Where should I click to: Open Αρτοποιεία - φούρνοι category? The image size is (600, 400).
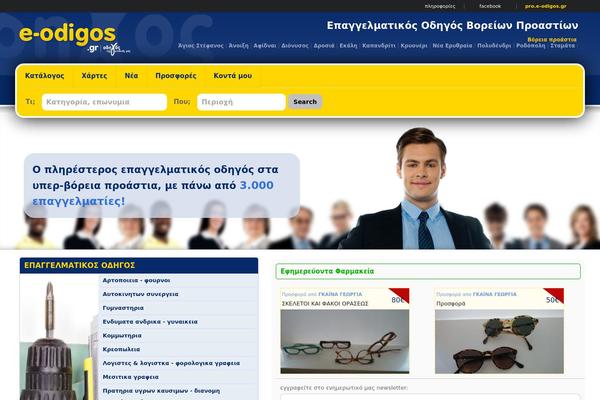(x=136, y=280)
